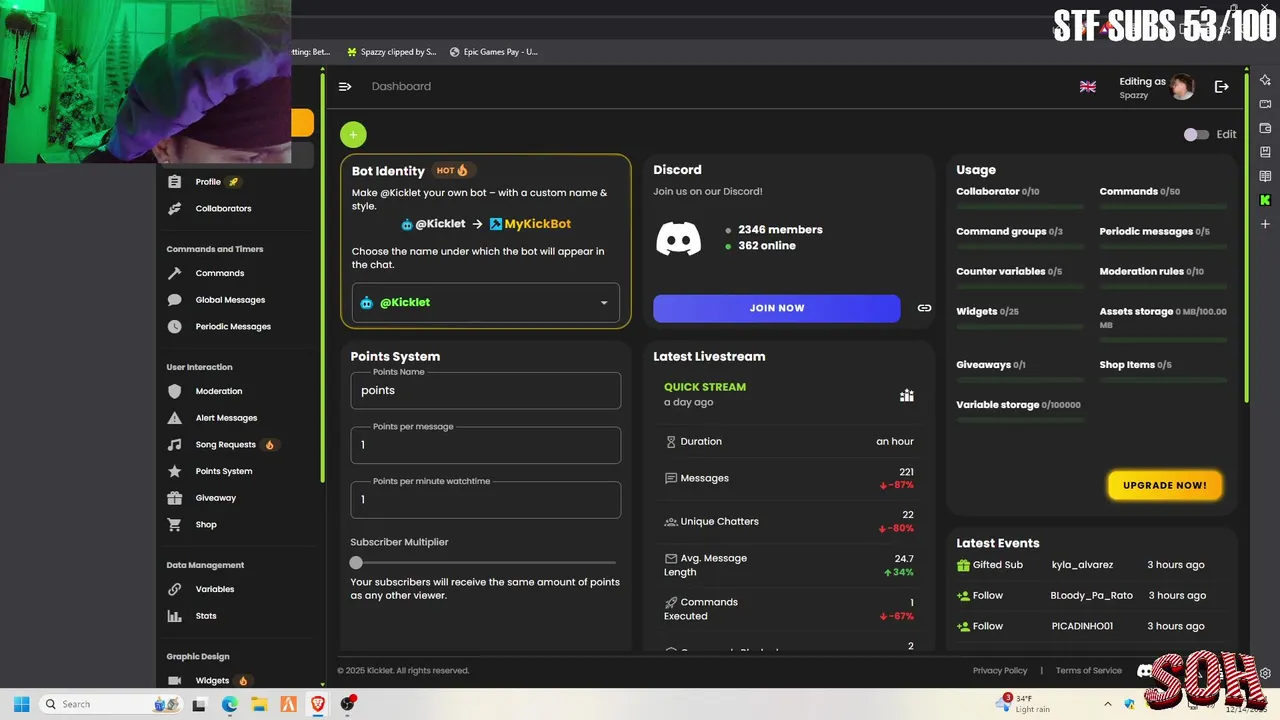Open the bot name @Kicklet dropdown
This screenshot has width=1280, height=720.
[x=485, y=303]
